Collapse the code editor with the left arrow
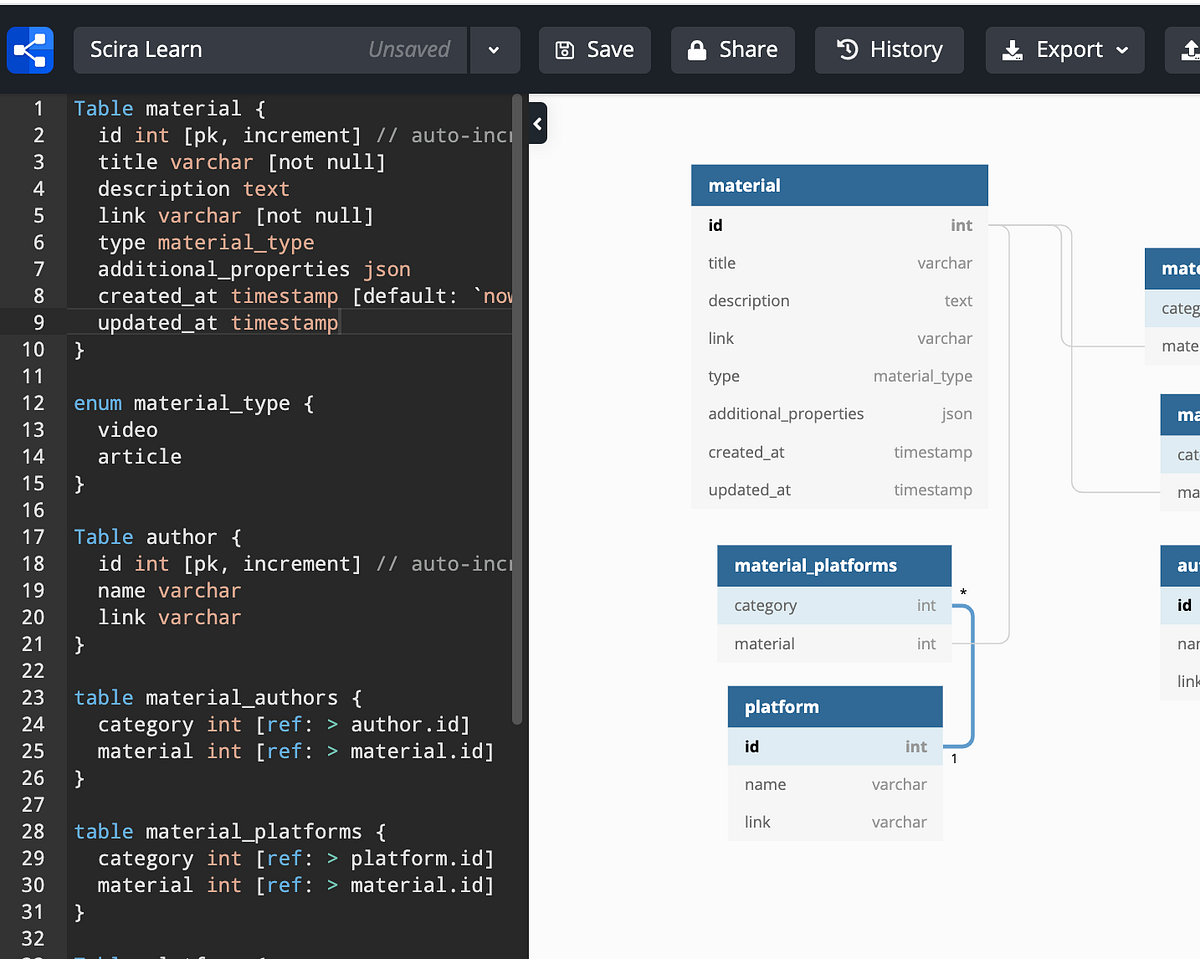1200x959 pixels. pos(536,123)
